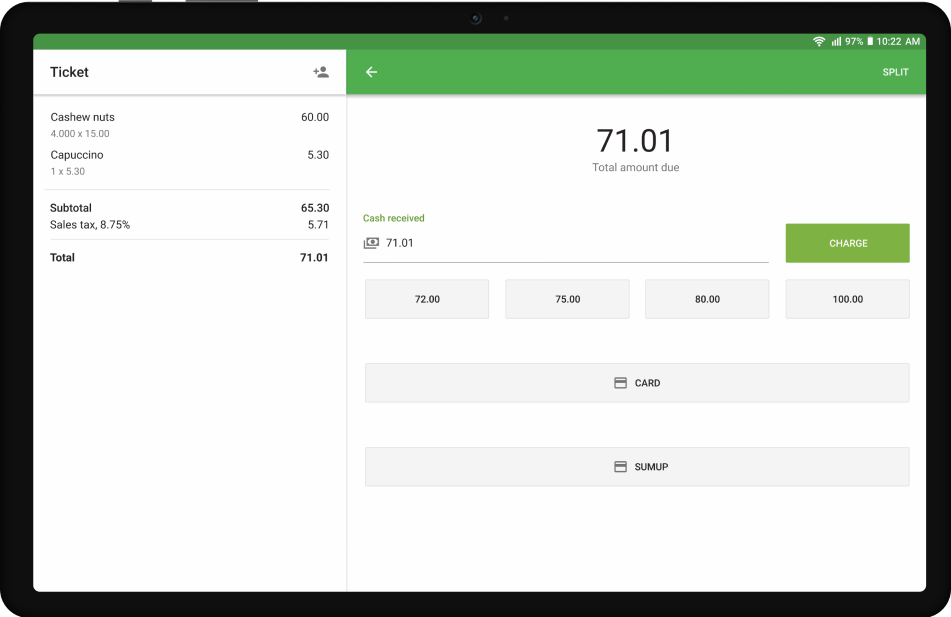This screenshot has width=951, height=617.
Task: Tap the 100.00 cash preset
Action: point(847,298)
